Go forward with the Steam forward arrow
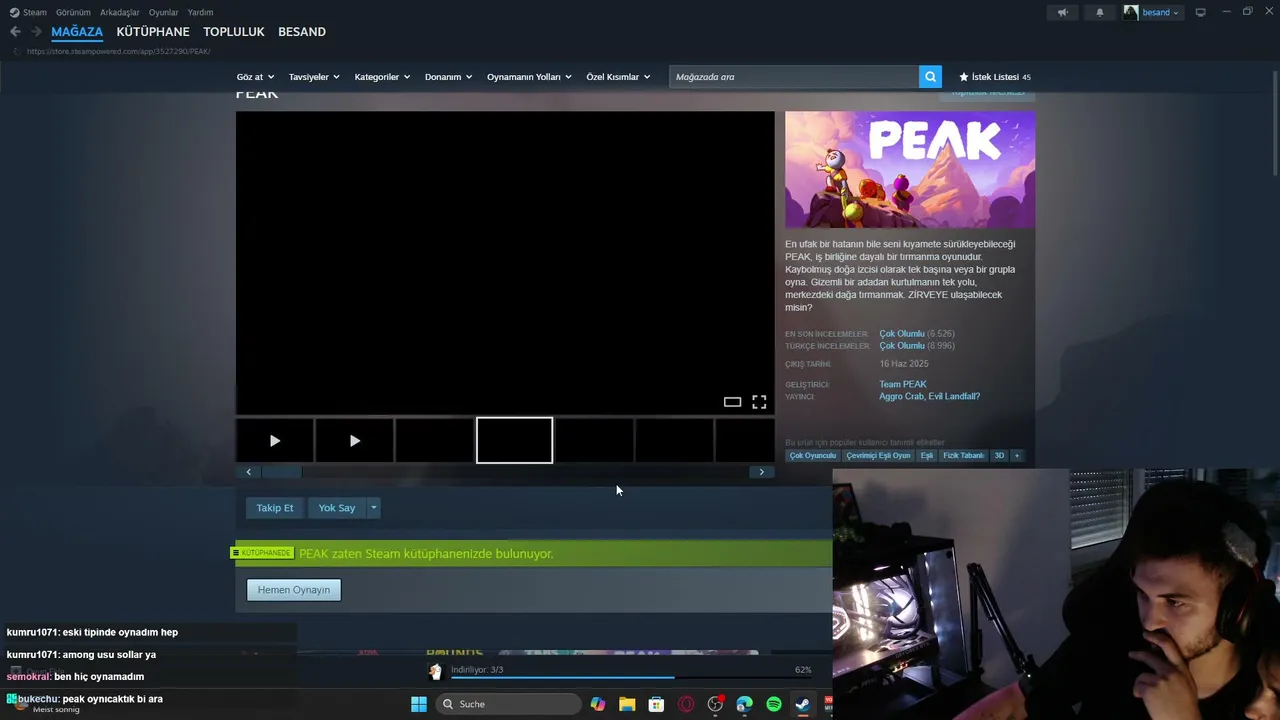 pos(37,32)
